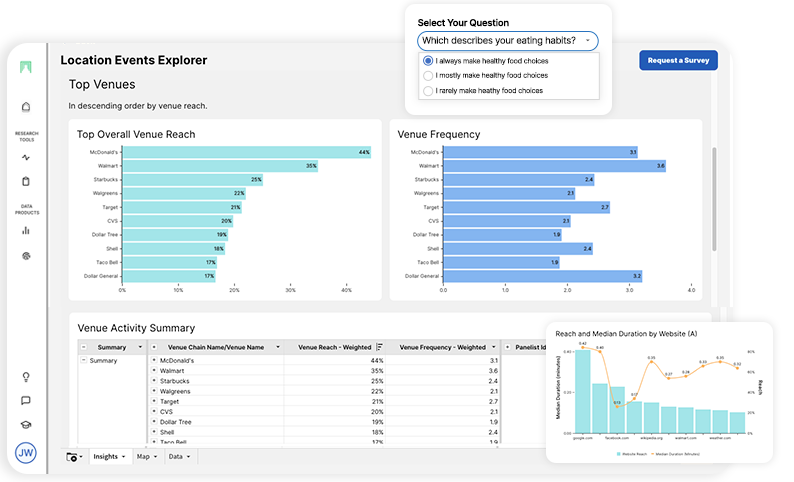Screen dimensions: 794x482
Task: Open the 'Which describes your eating habits?' dropdown
Action: 507,41
